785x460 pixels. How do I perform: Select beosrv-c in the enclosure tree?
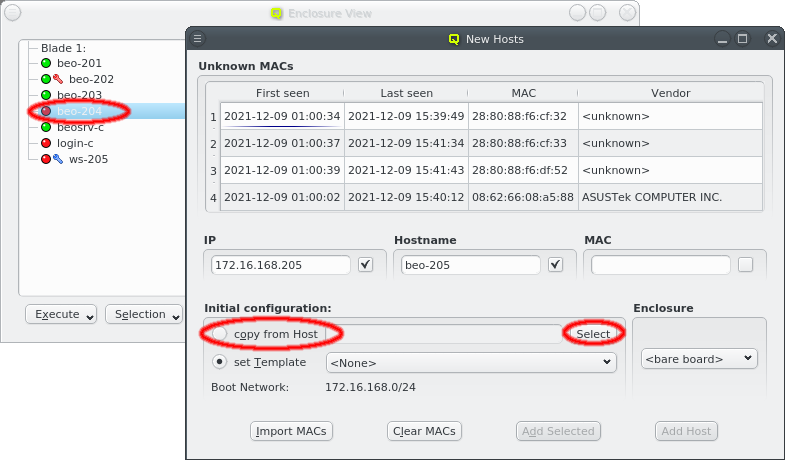(x=80, y=127)
